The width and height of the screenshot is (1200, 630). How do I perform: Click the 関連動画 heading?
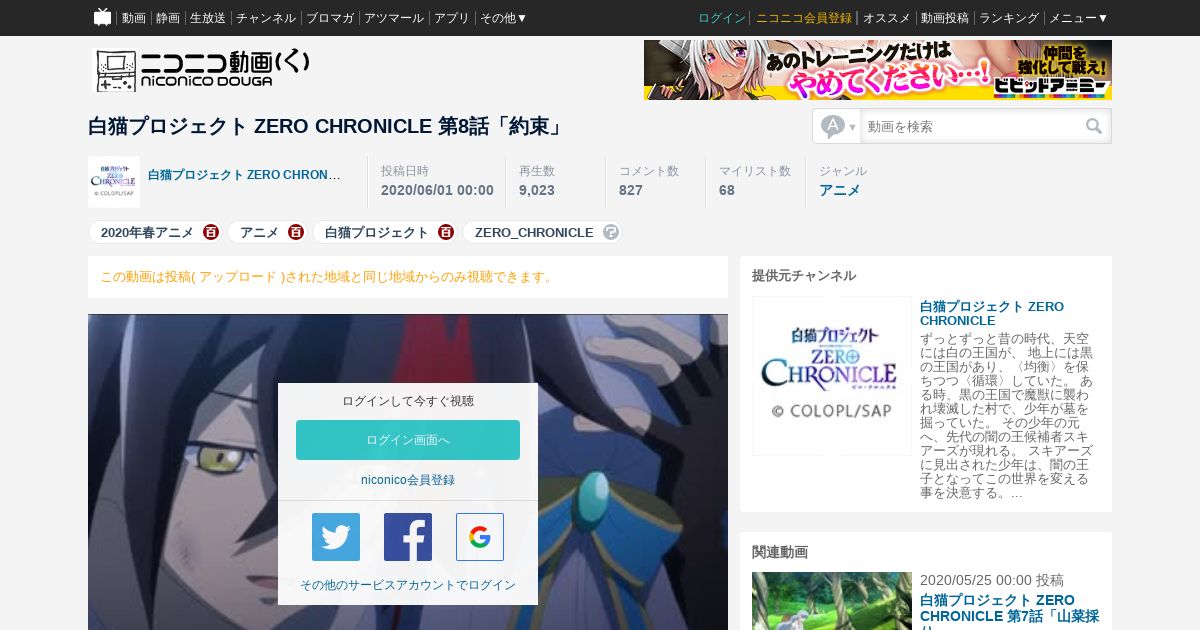point(780,552)
